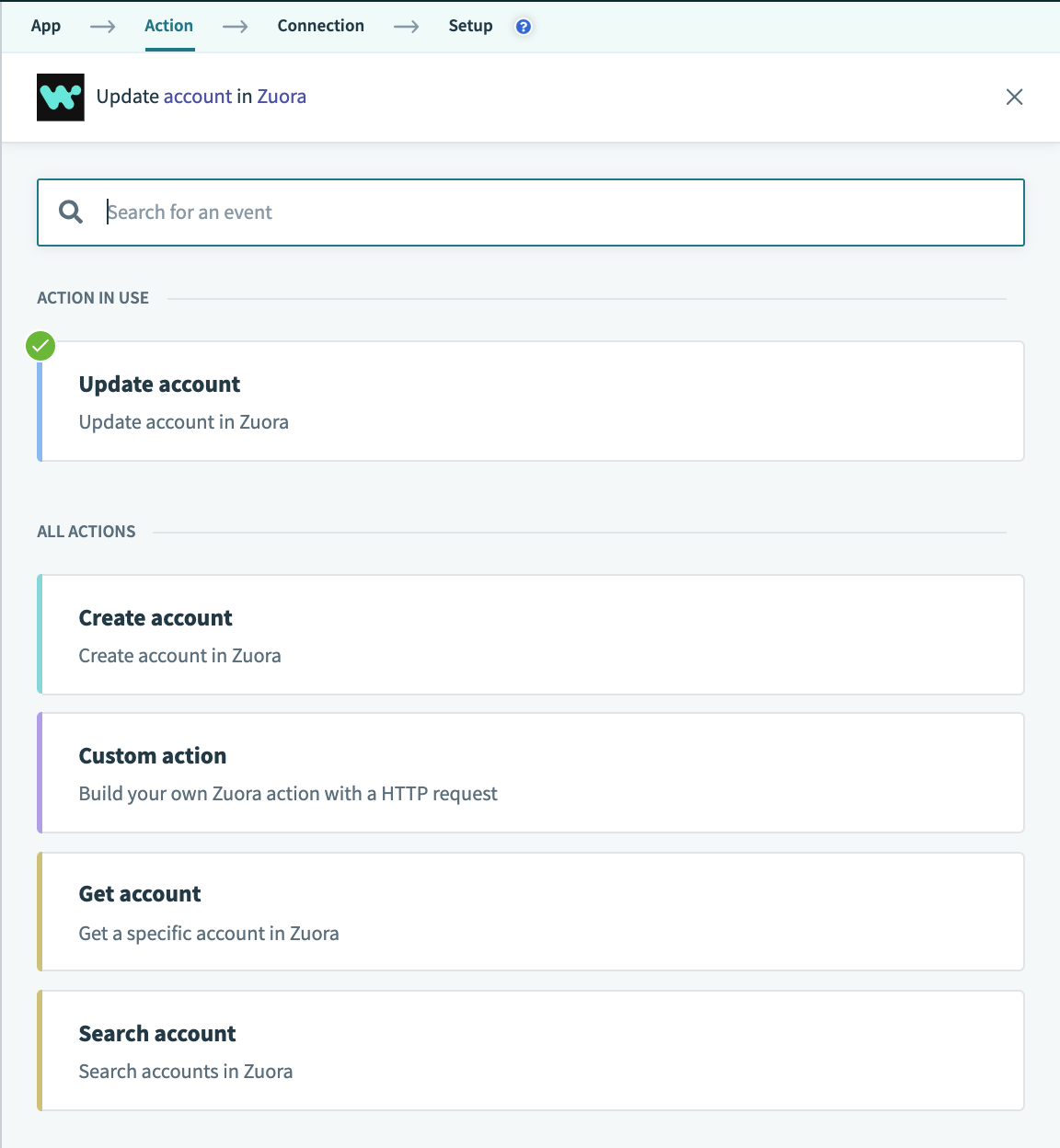Screen dimensions: 1060x1148
Task: Click the Workato app logo icon
Action: pos(60,96)
